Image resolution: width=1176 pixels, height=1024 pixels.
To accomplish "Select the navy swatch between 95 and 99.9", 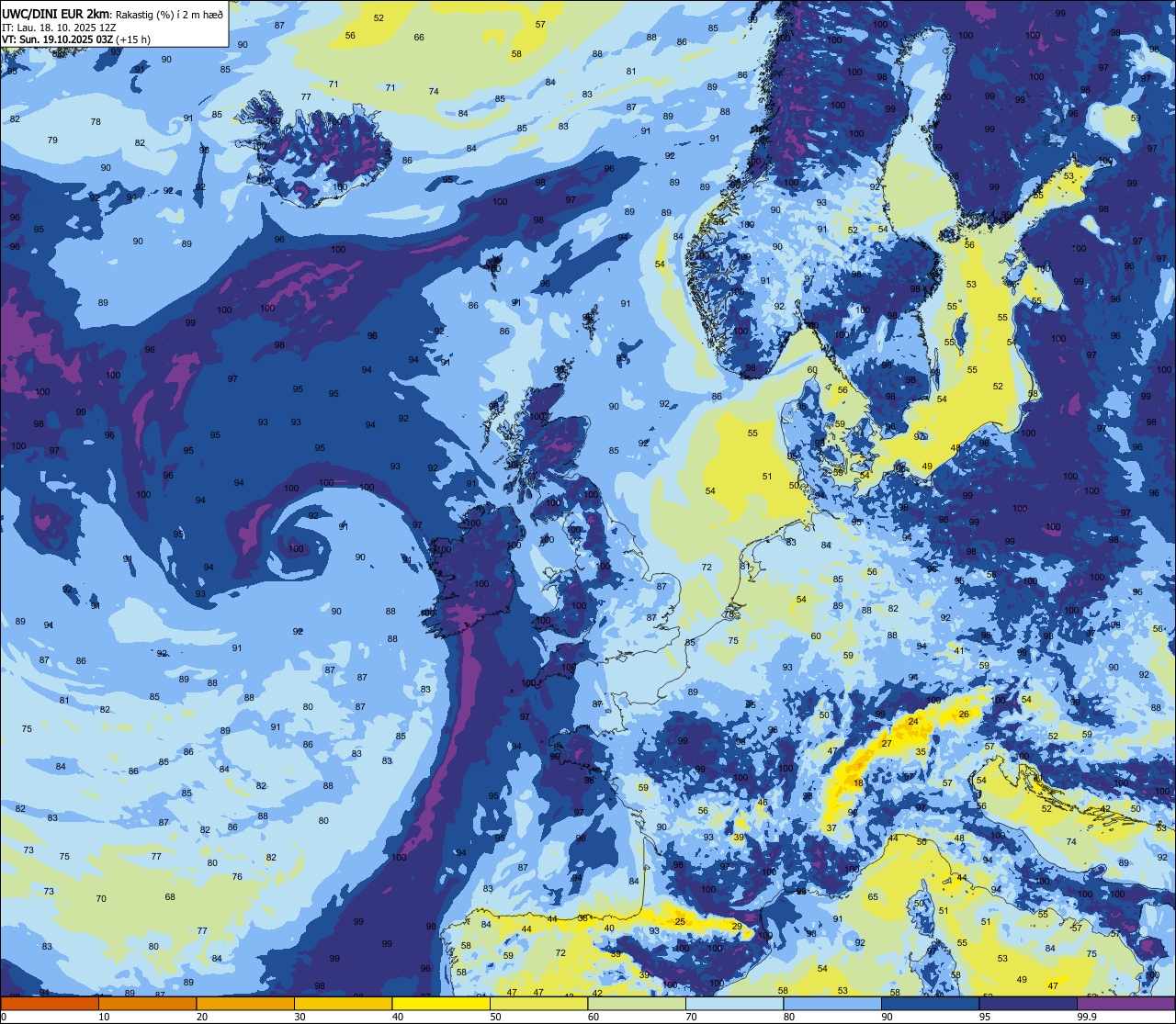I will [x=1028, y=1003].
